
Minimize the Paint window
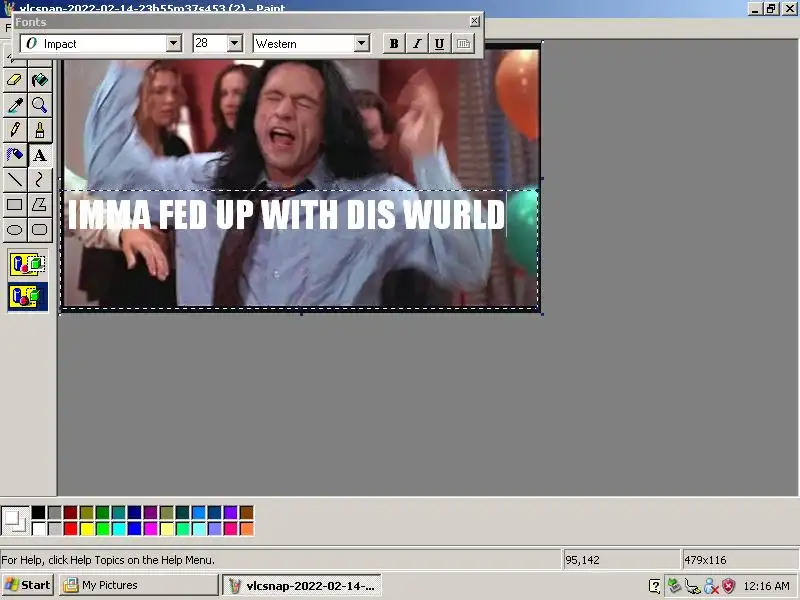755,8
